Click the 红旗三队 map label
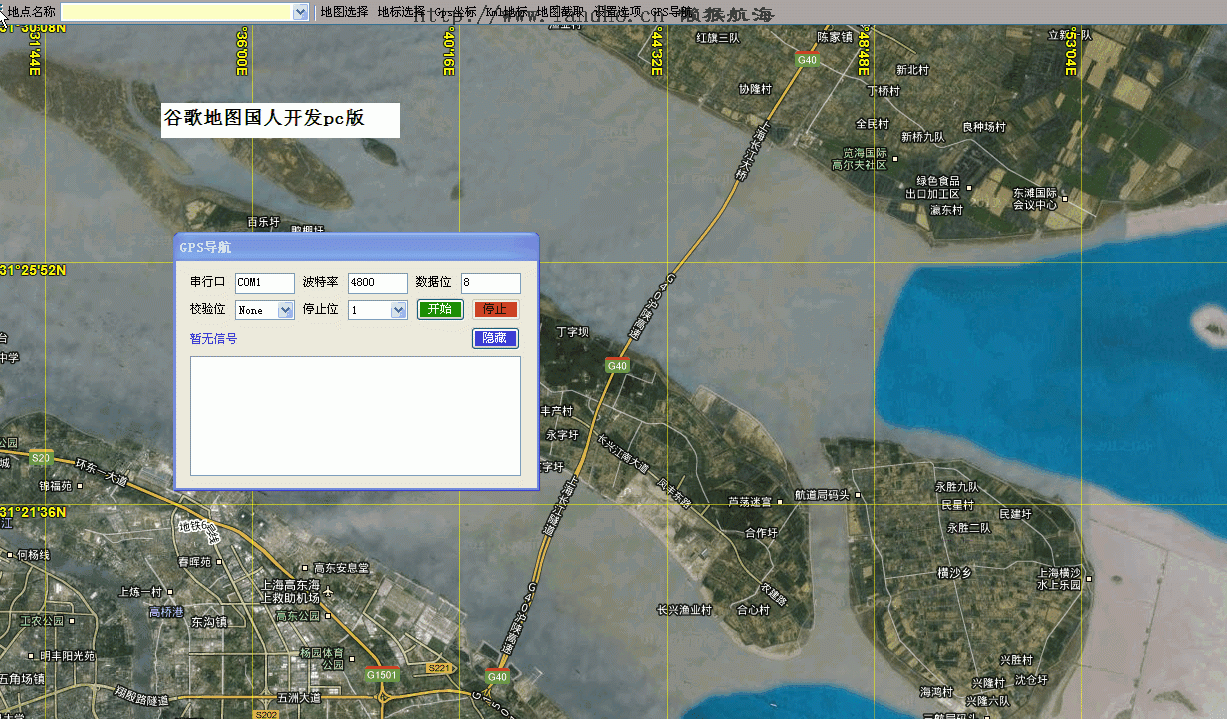 717,38
